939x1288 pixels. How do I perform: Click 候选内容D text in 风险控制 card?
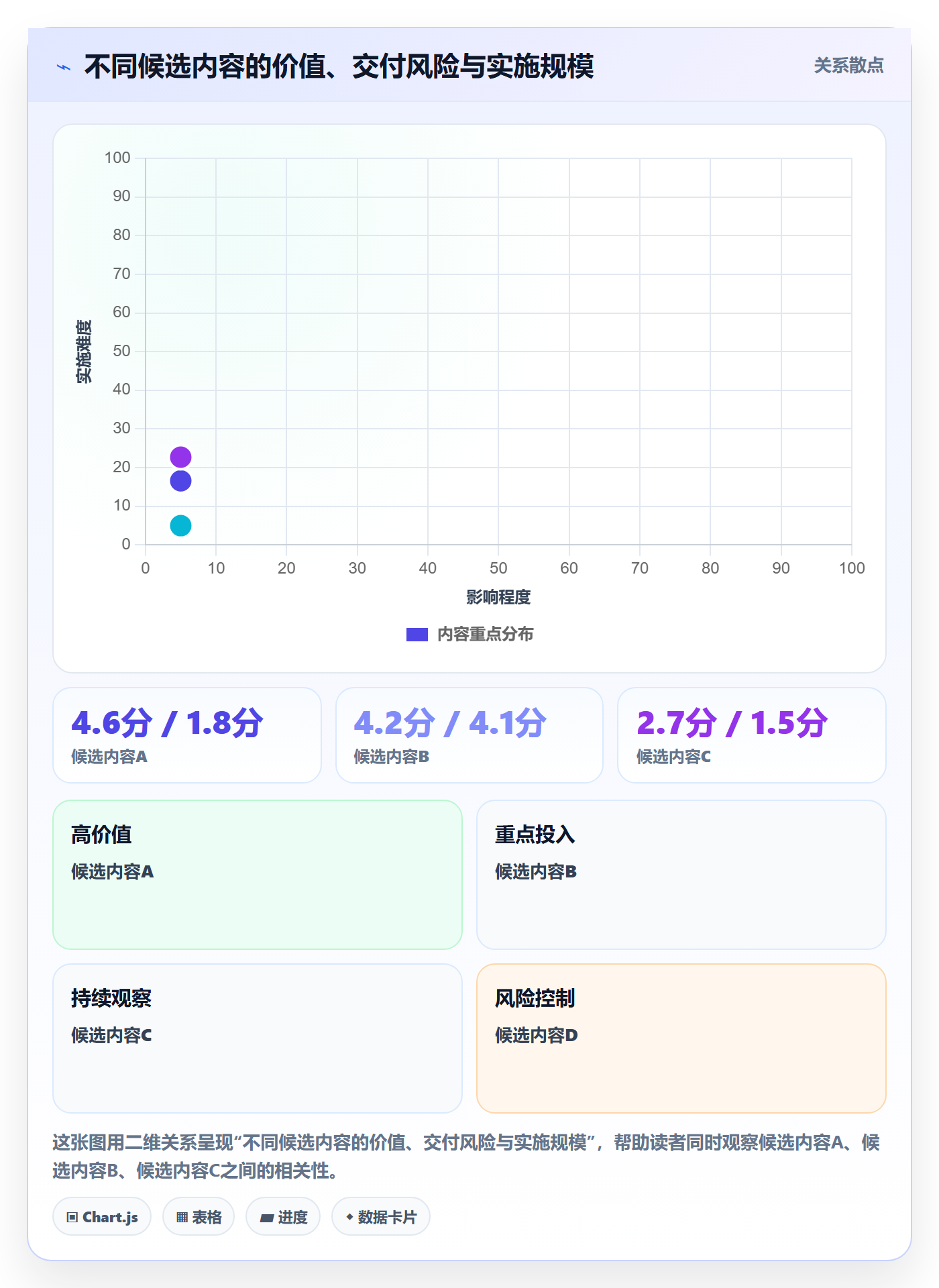tap(537, 1036)
